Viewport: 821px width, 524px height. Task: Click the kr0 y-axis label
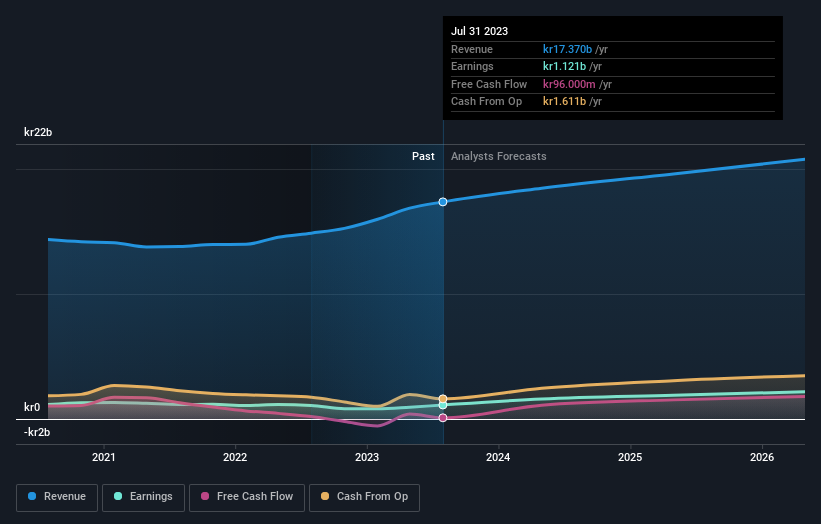32,407
